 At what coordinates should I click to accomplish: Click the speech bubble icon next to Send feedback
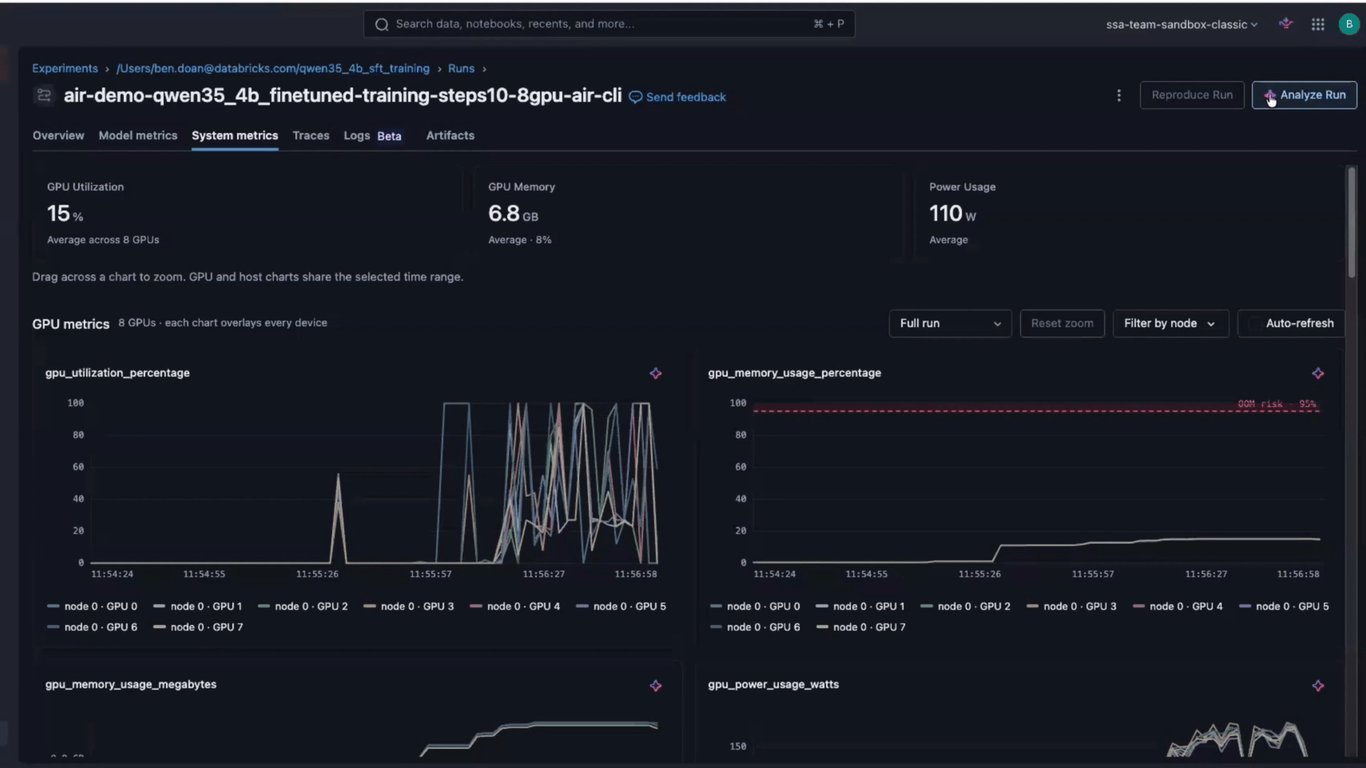pyautogui.click(x=635, y=97)
